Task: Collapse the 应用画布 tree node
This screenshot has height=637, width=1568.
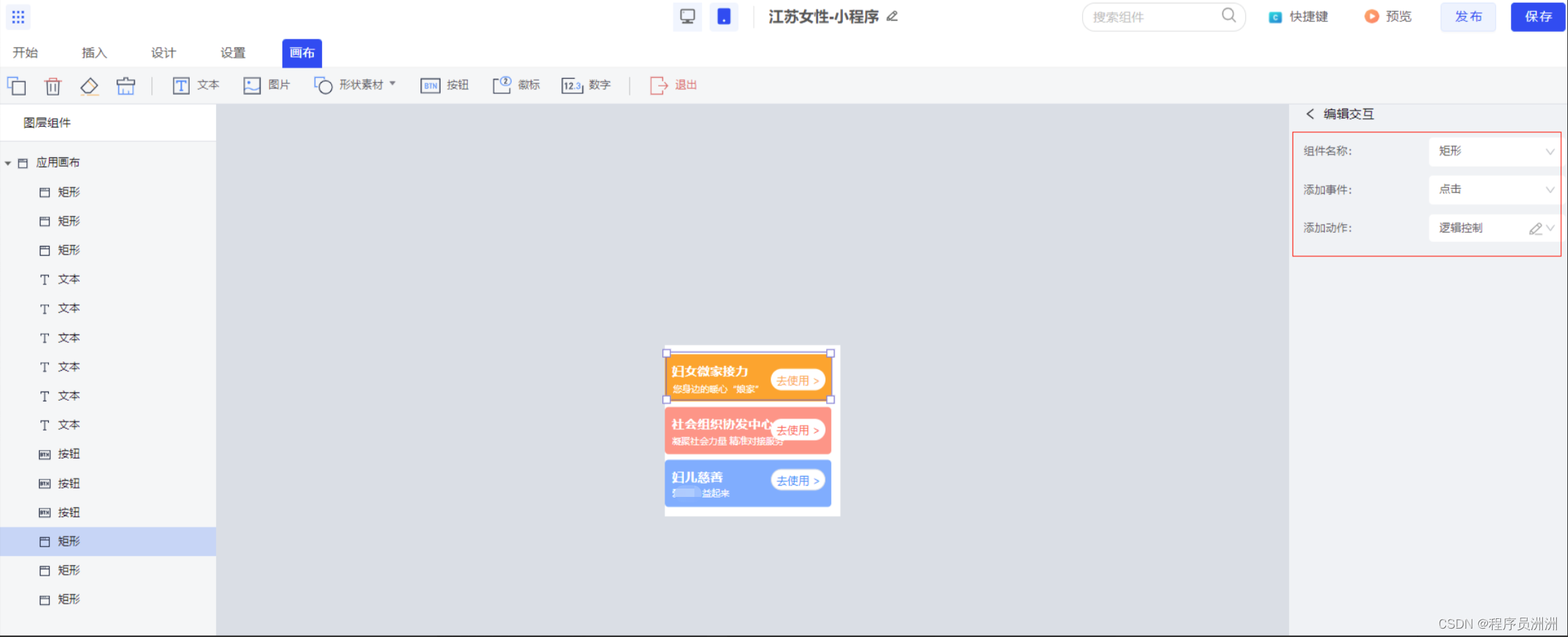Action: (8, 162)
